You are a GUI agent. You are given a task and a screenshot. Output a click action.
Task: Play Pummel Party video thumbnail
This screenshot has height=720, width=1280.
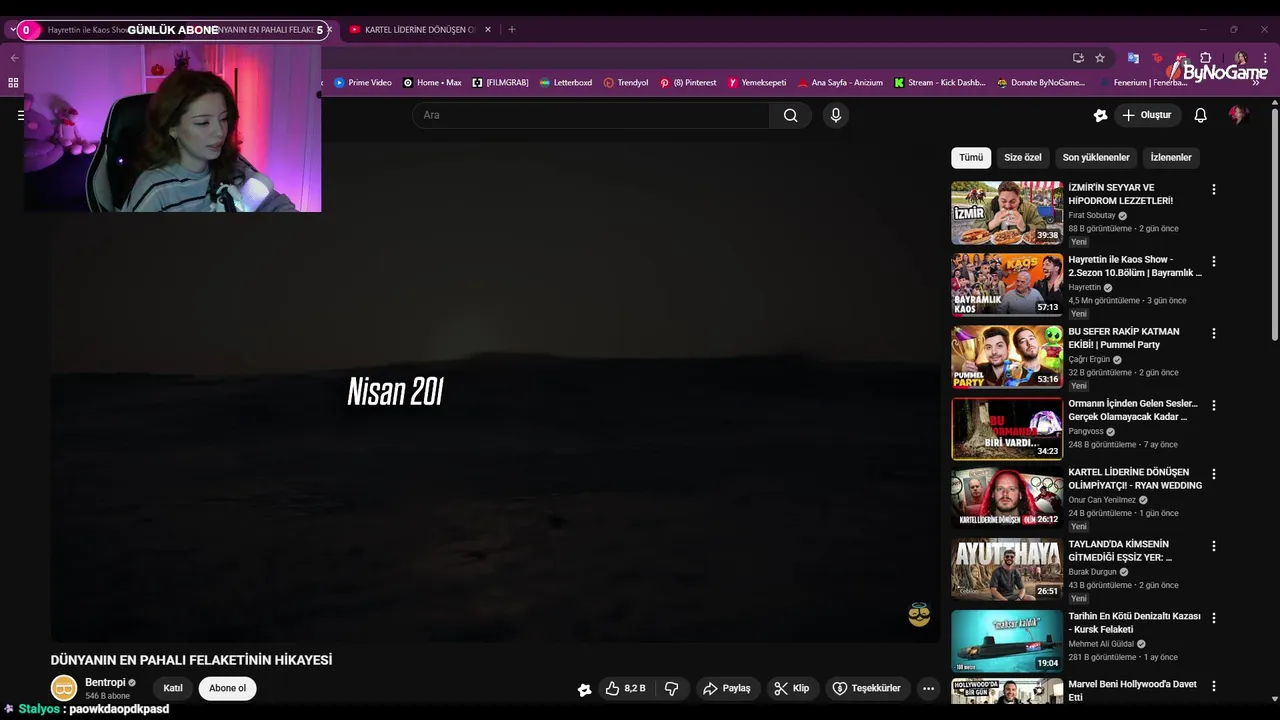coord(1006,357)
